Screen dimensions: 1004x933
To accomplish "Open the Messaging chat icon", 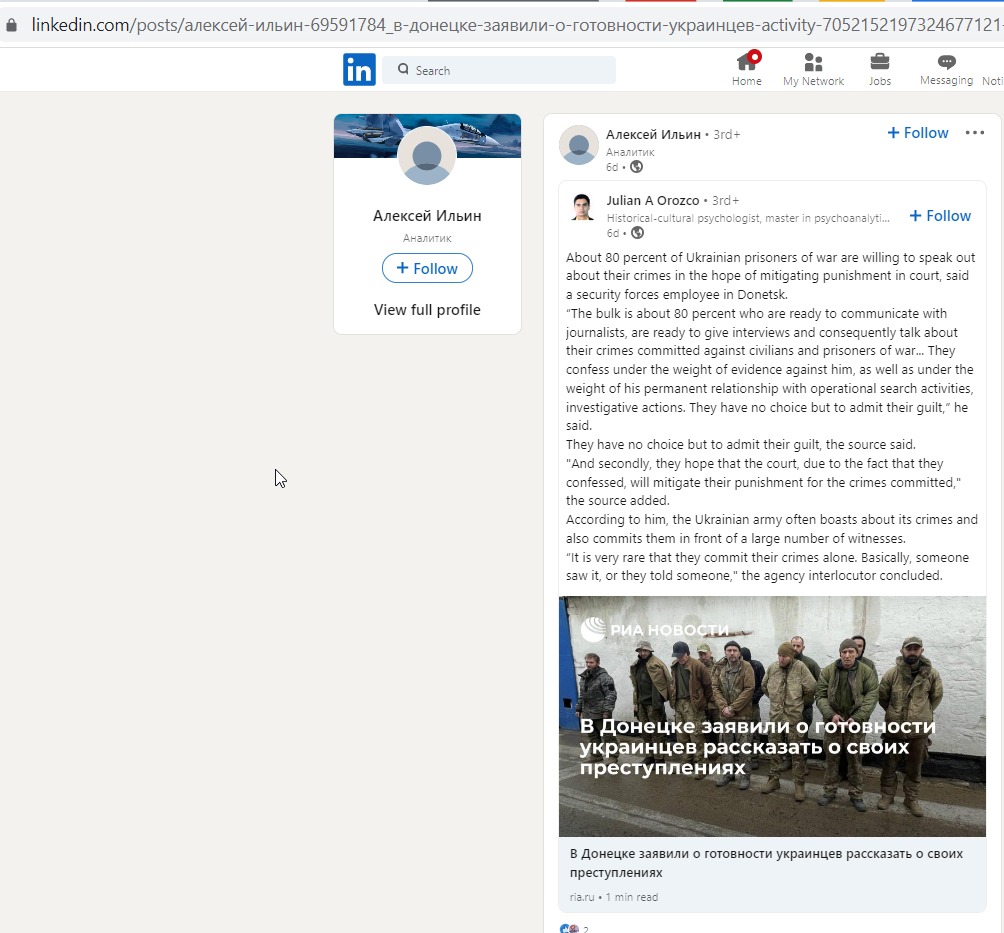I will click(946, 61).
